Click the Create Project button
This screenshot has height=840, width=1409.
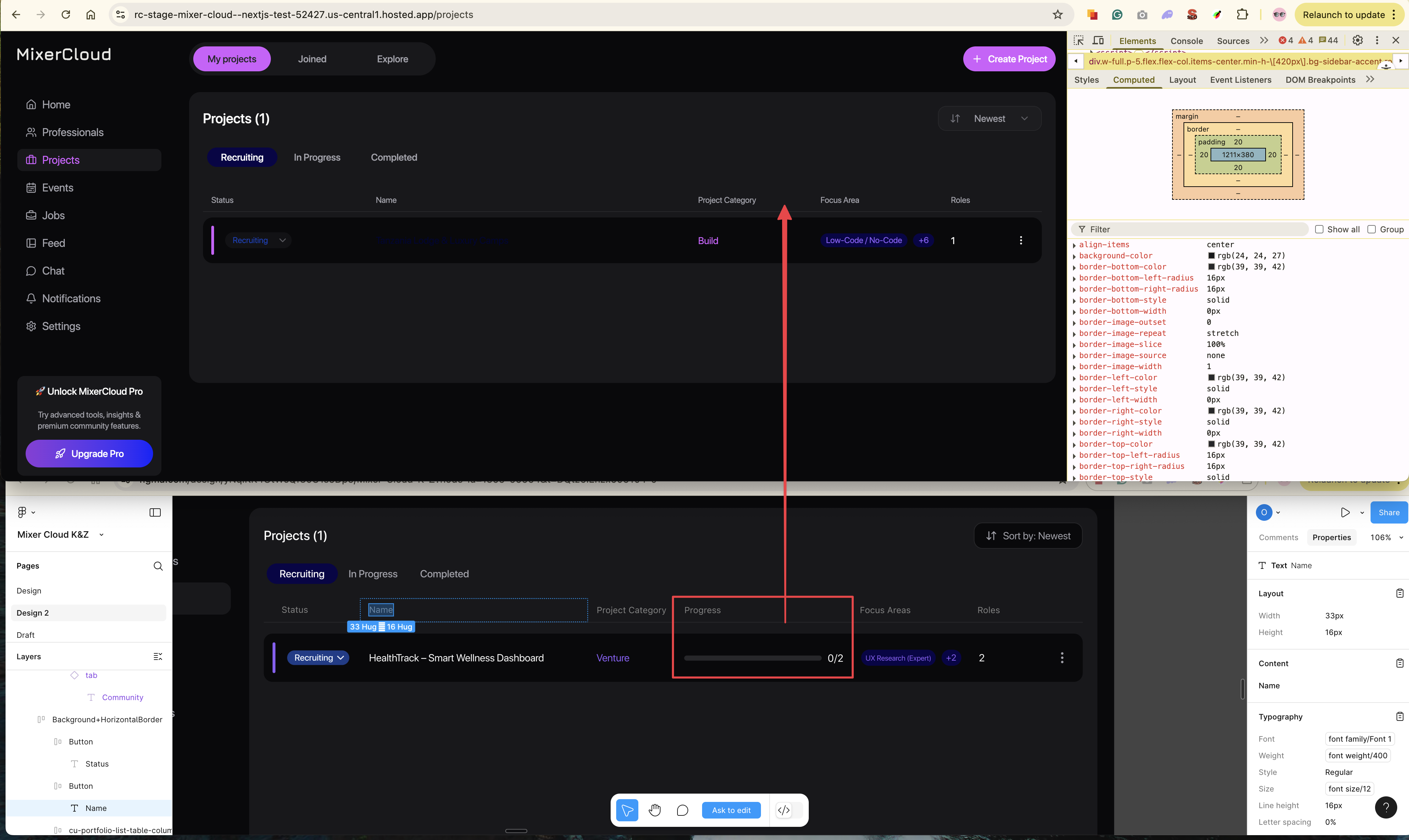(1009, 59)
